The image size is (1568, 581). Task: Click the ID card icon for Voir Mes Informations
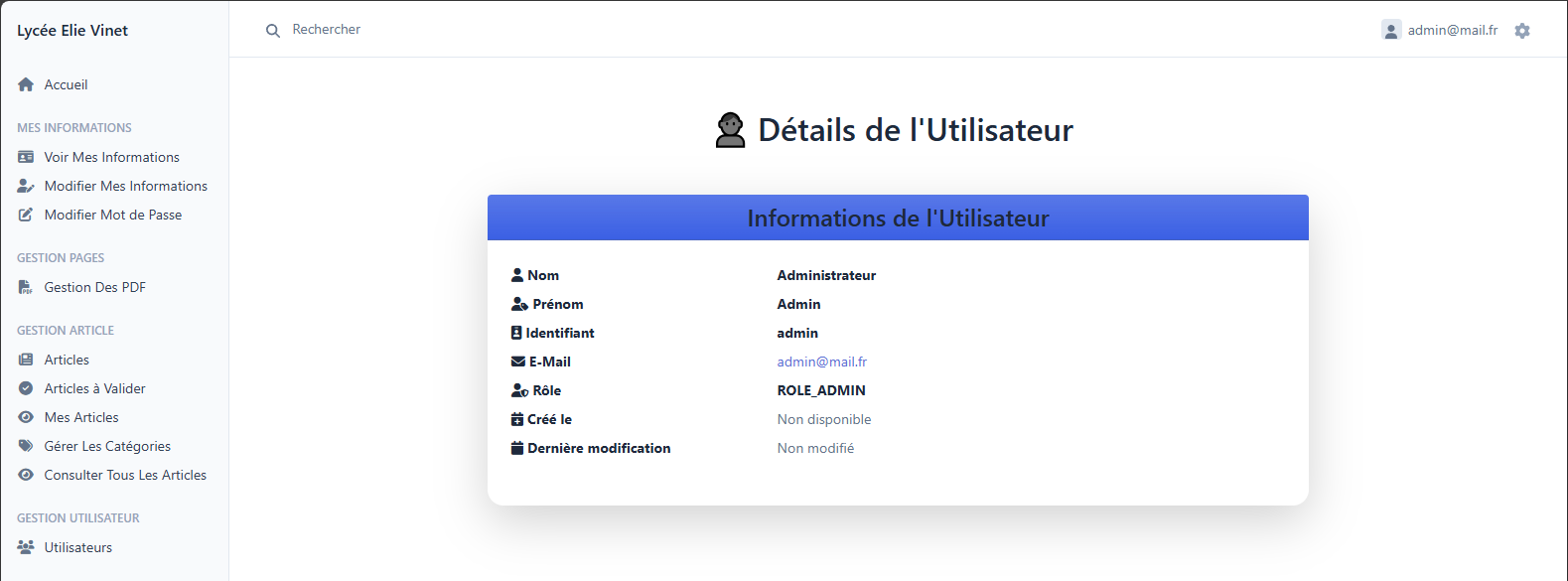(26, 157)
